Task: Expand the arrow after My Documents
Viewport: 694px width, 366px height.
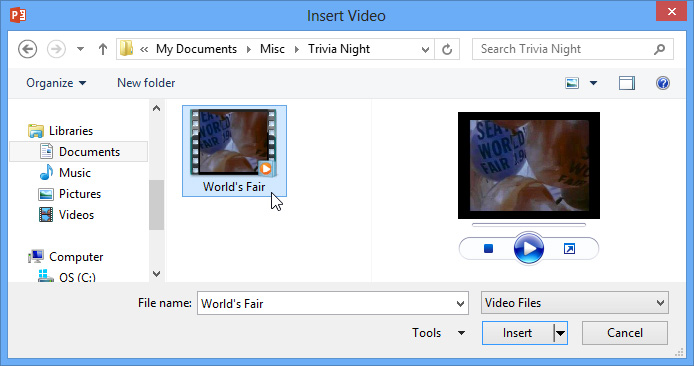Action: [249, 49]
